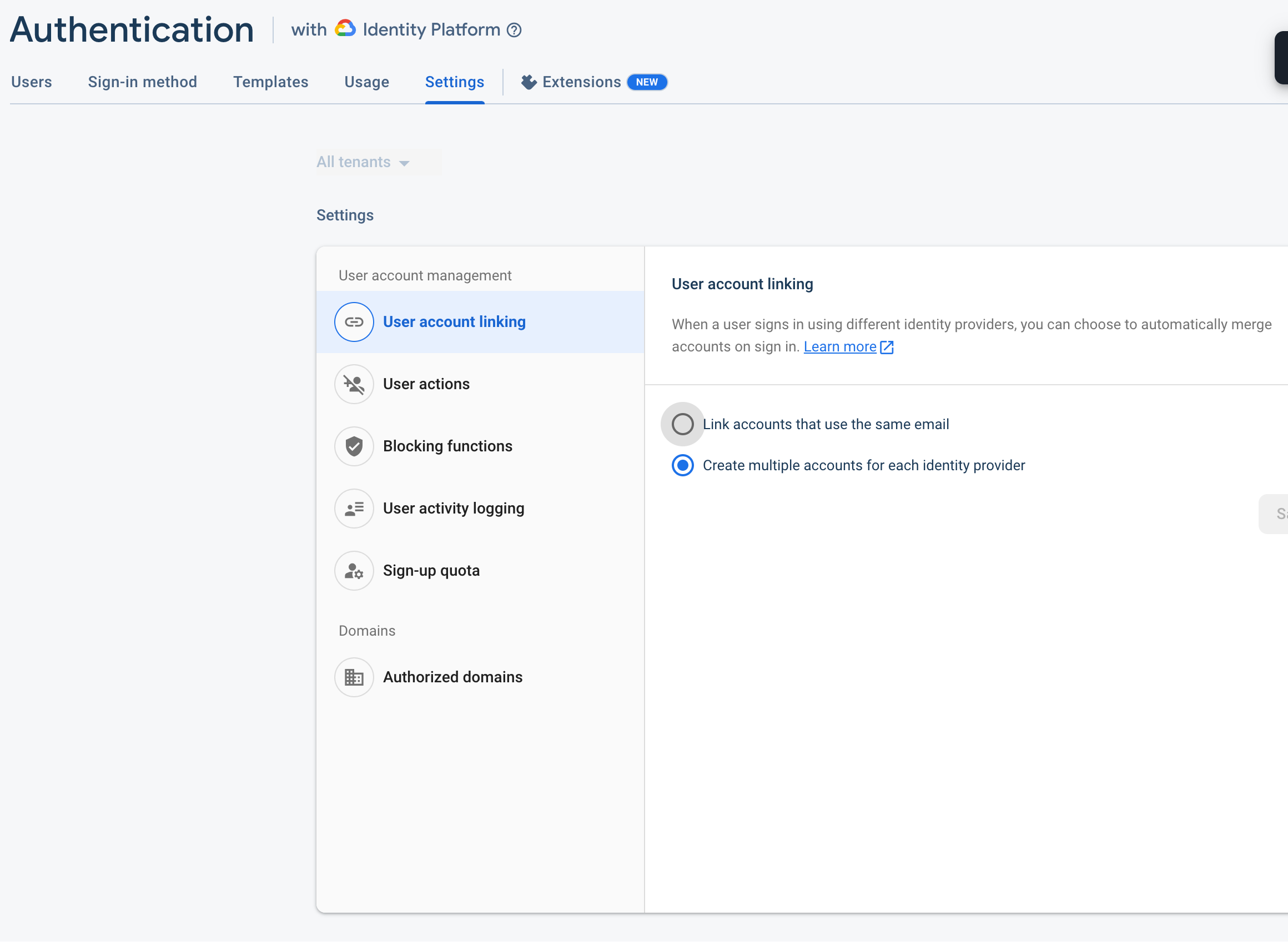Select the Sign-up quota person icon
Image resolution: width=1288 pixels, height=946 pixels.
click(353, 570)
